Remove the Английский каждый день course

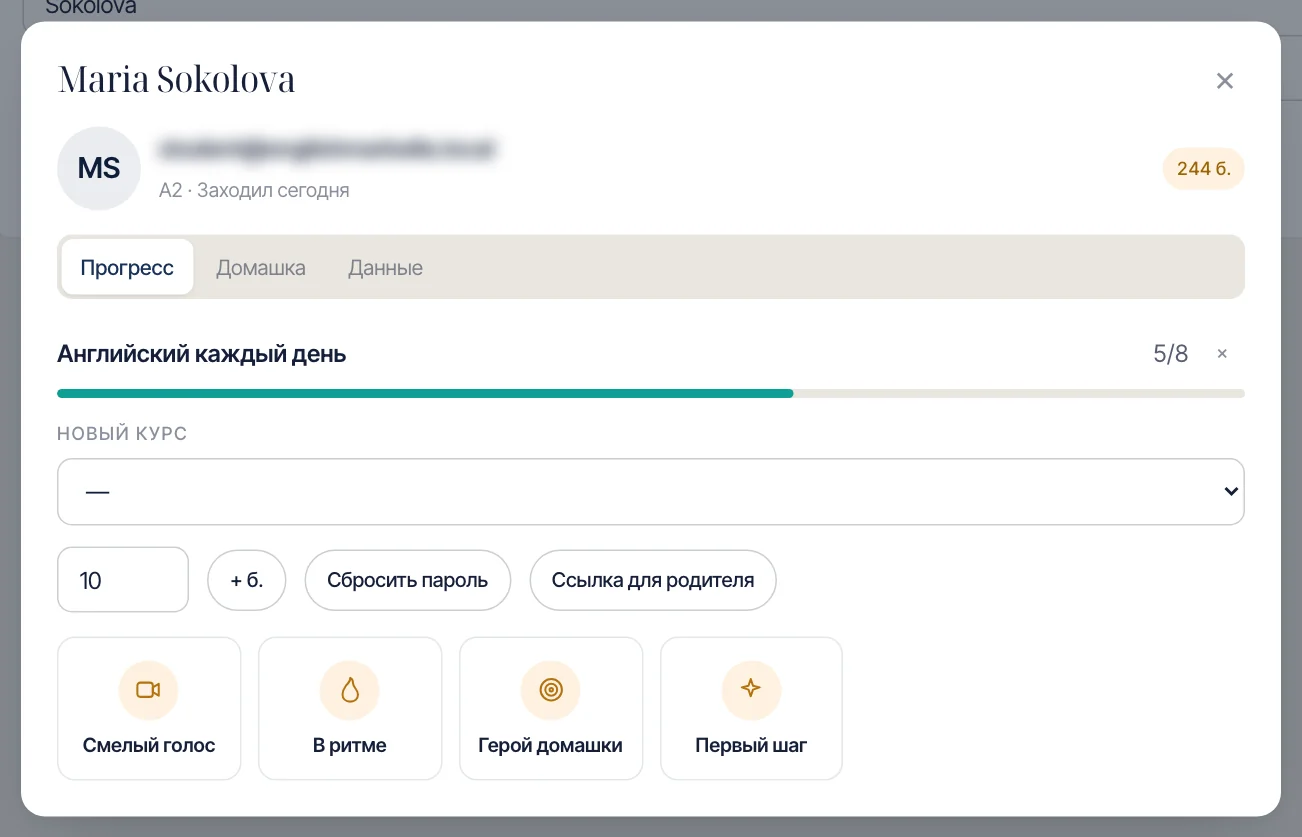tap(1222, 354)
